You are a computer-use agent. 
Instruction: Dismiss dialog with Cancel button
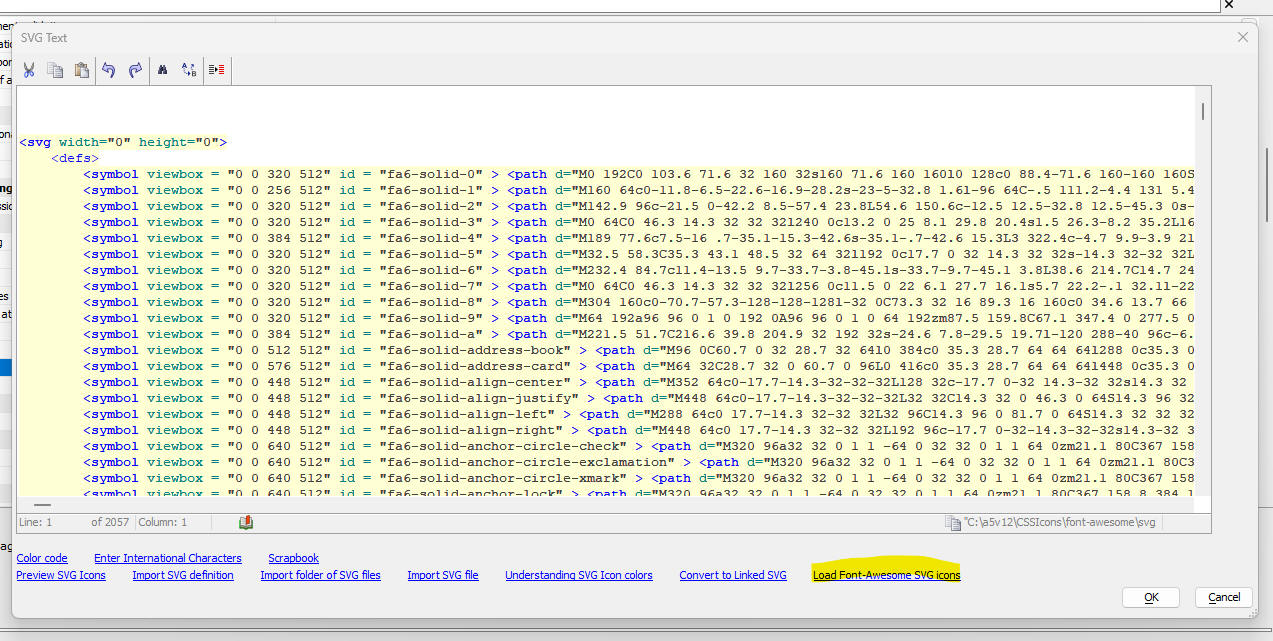coord(1224,597)
